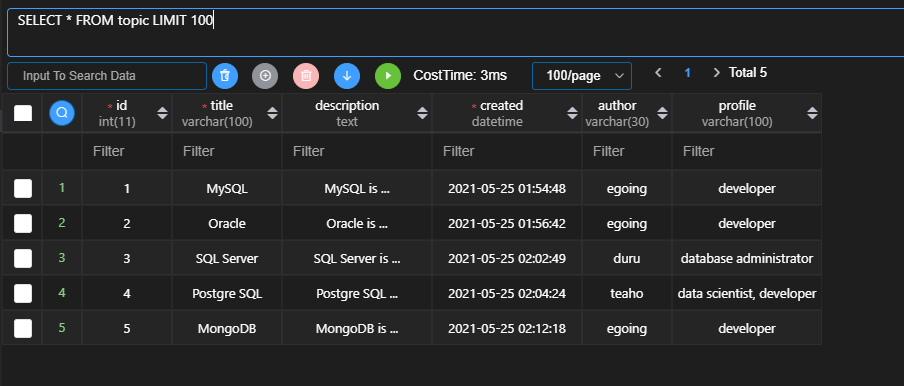Viewport: 904px width, 386px height.
Task: Click the gray plus-circle insert row icon
Action: (x=265, y=76)
